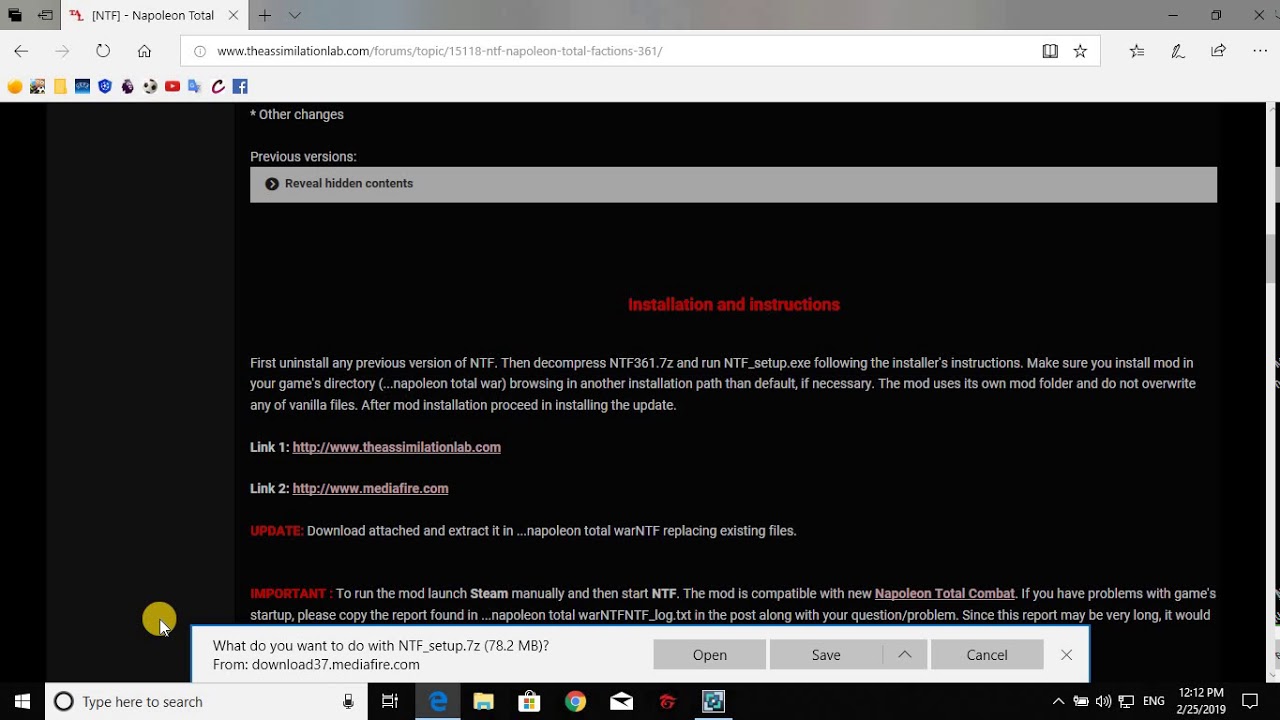
Task: Open the orange circle bookmark
Action: pyautogui.click(x=14, y=87)
